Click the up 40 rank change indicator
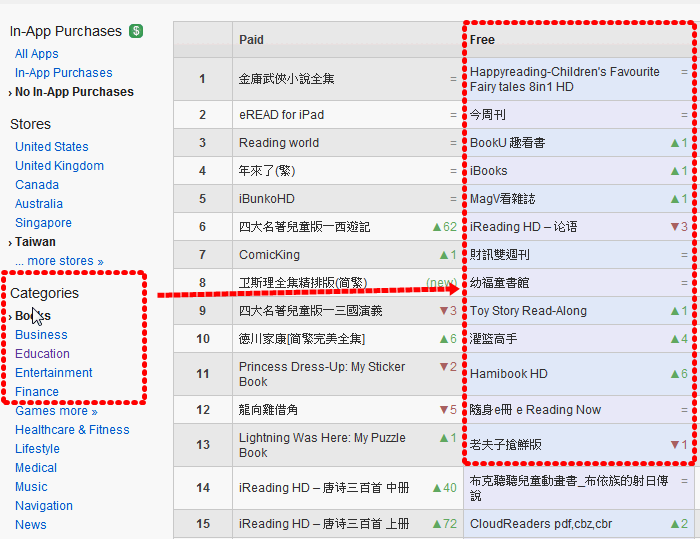 (x=445, y=488)
